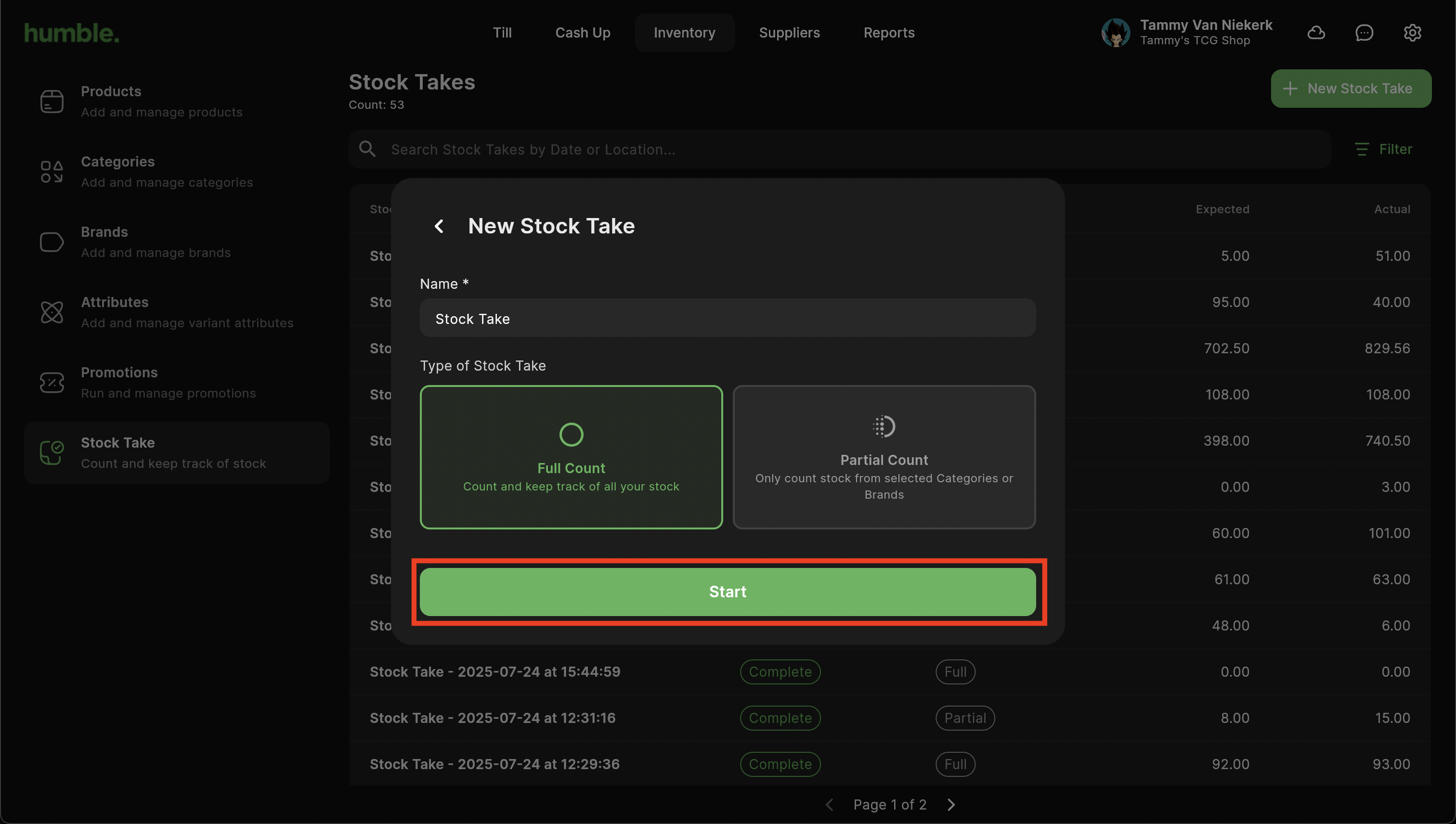
Task: Click the Promotions sidebar icon
Action: [52, 382]
